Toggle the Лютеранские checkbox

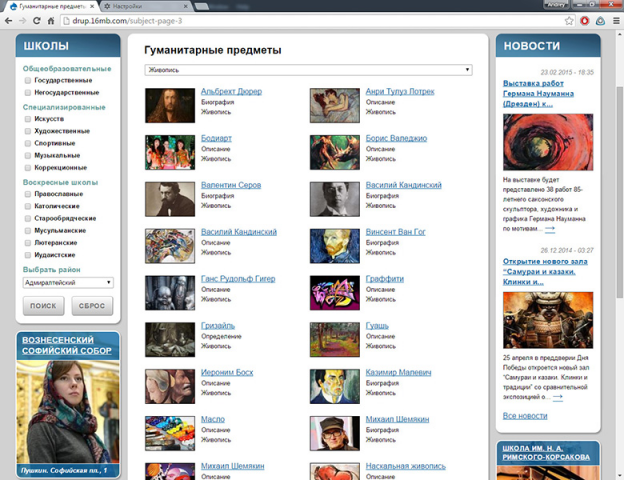27,243
